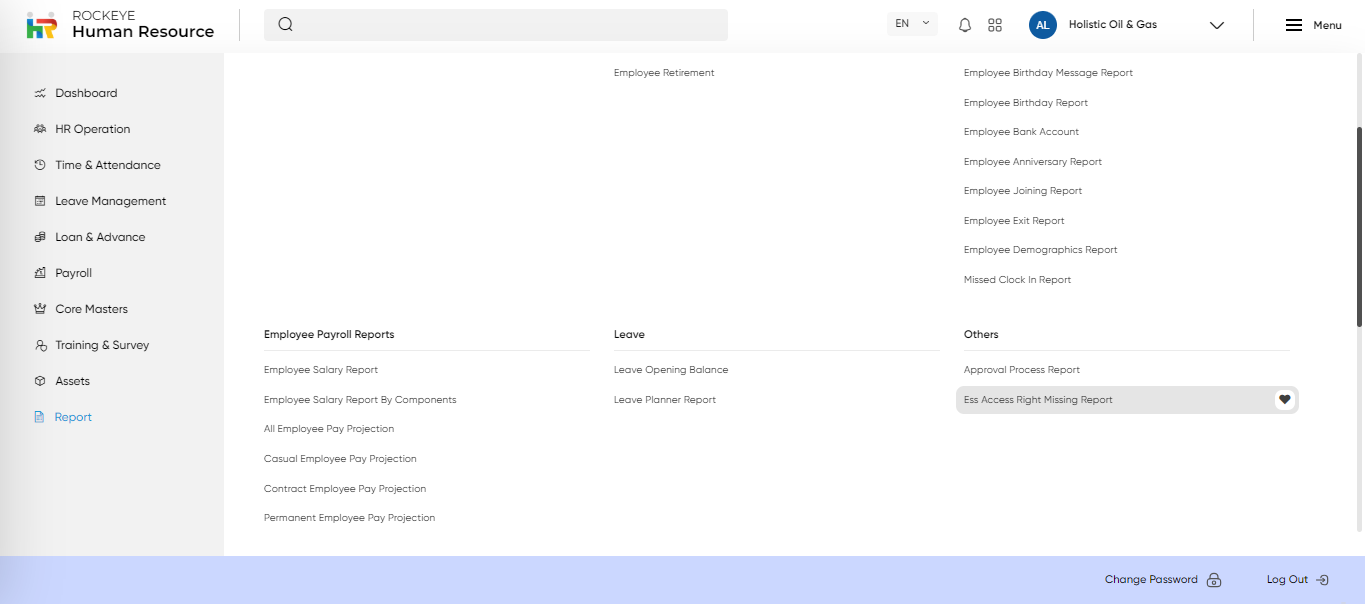
Task: Open Employee Birthday Report
Action: 1026,103
